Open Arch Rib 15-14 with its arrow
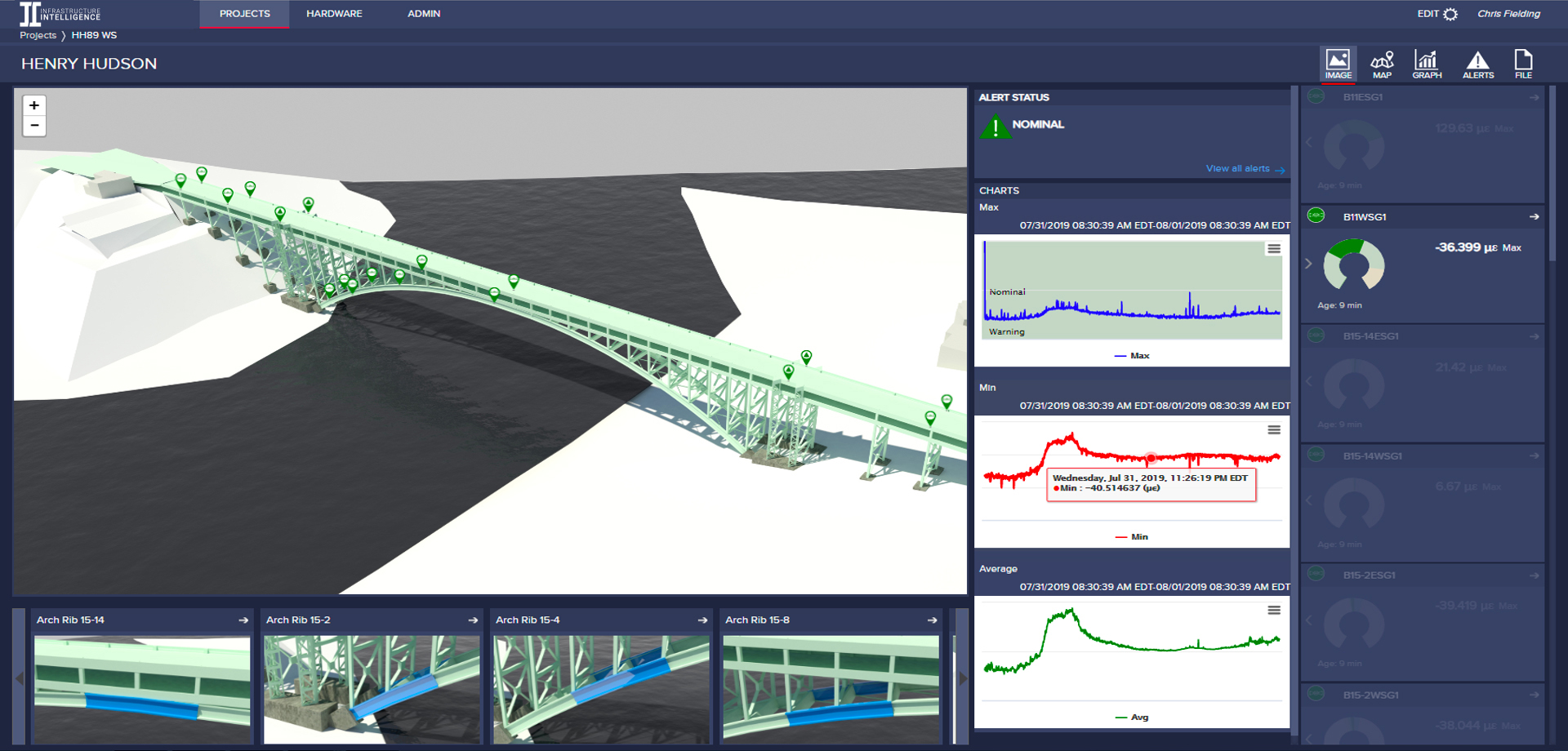1568x751 pixels. [243, 620]
